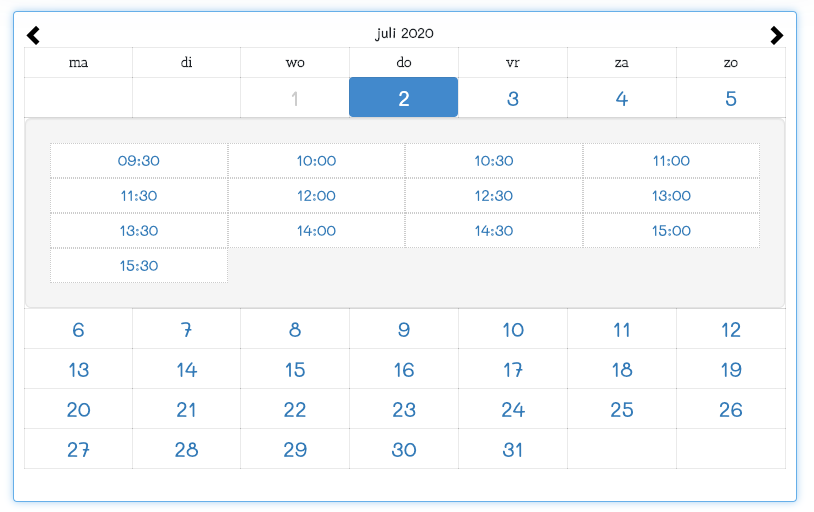Select the 15:00 time slot
Viewport: 814px width, 512px height.
671,231
